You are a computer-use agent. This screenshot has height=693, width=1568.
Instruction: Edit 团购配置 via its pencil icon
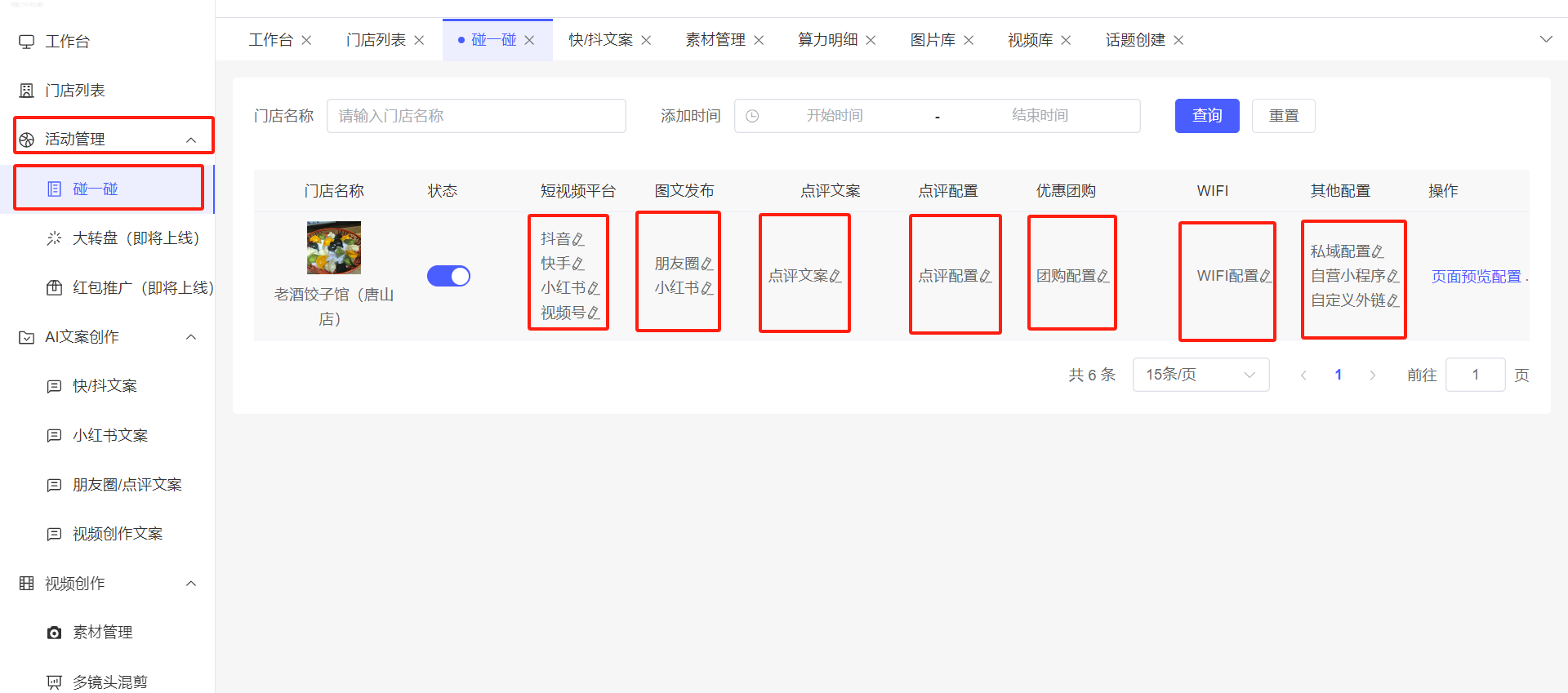pos(1103,277)
